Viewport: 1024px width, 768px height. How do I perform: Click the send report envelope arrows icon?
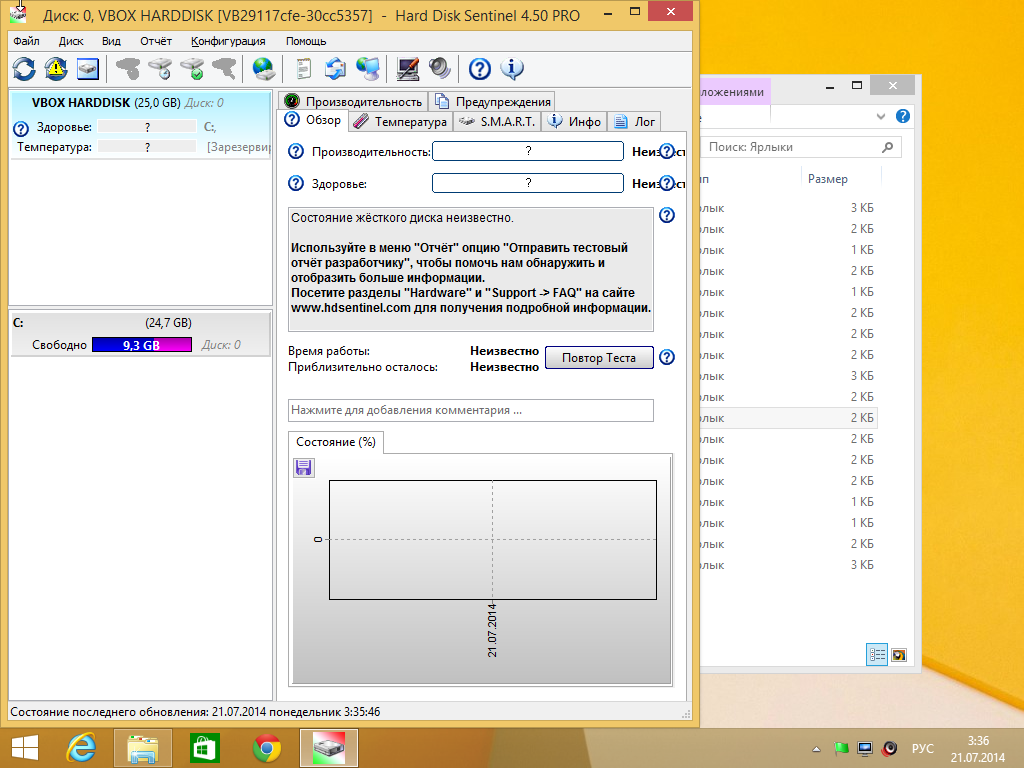[335, 69]
